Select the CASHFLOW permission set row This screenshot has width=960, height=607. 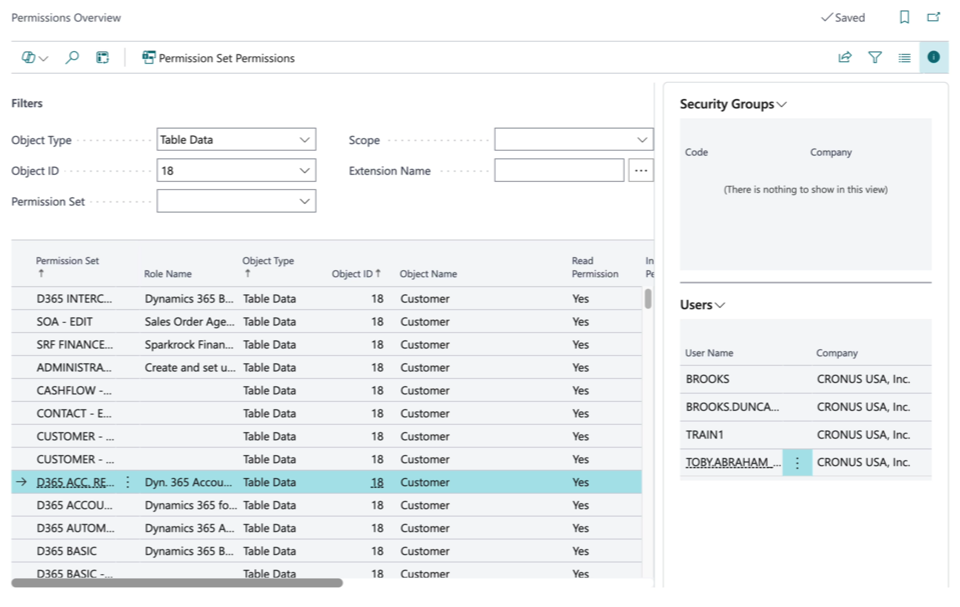326,390
